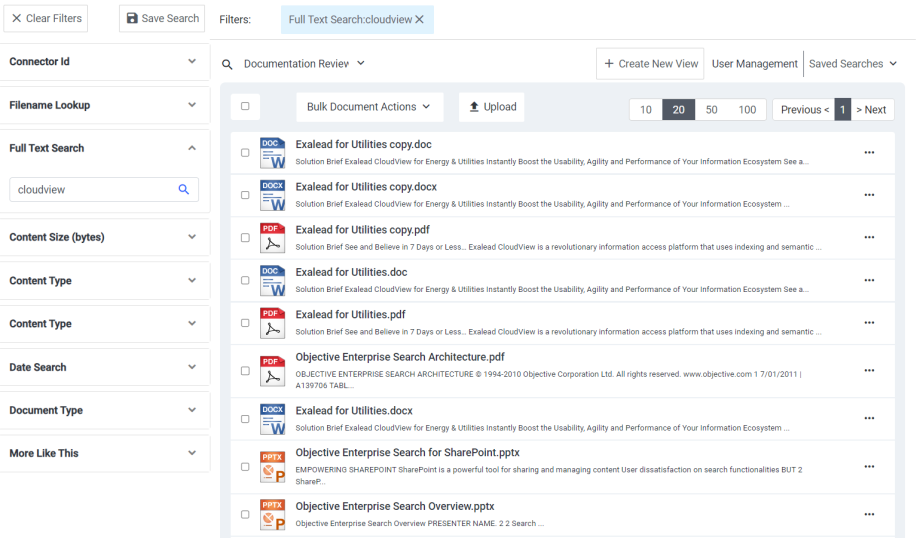Image resolution: width=920 pixels, height=538 pixels.
Task: Click the search icon beside Documentation Review
Action: (227, 64)
